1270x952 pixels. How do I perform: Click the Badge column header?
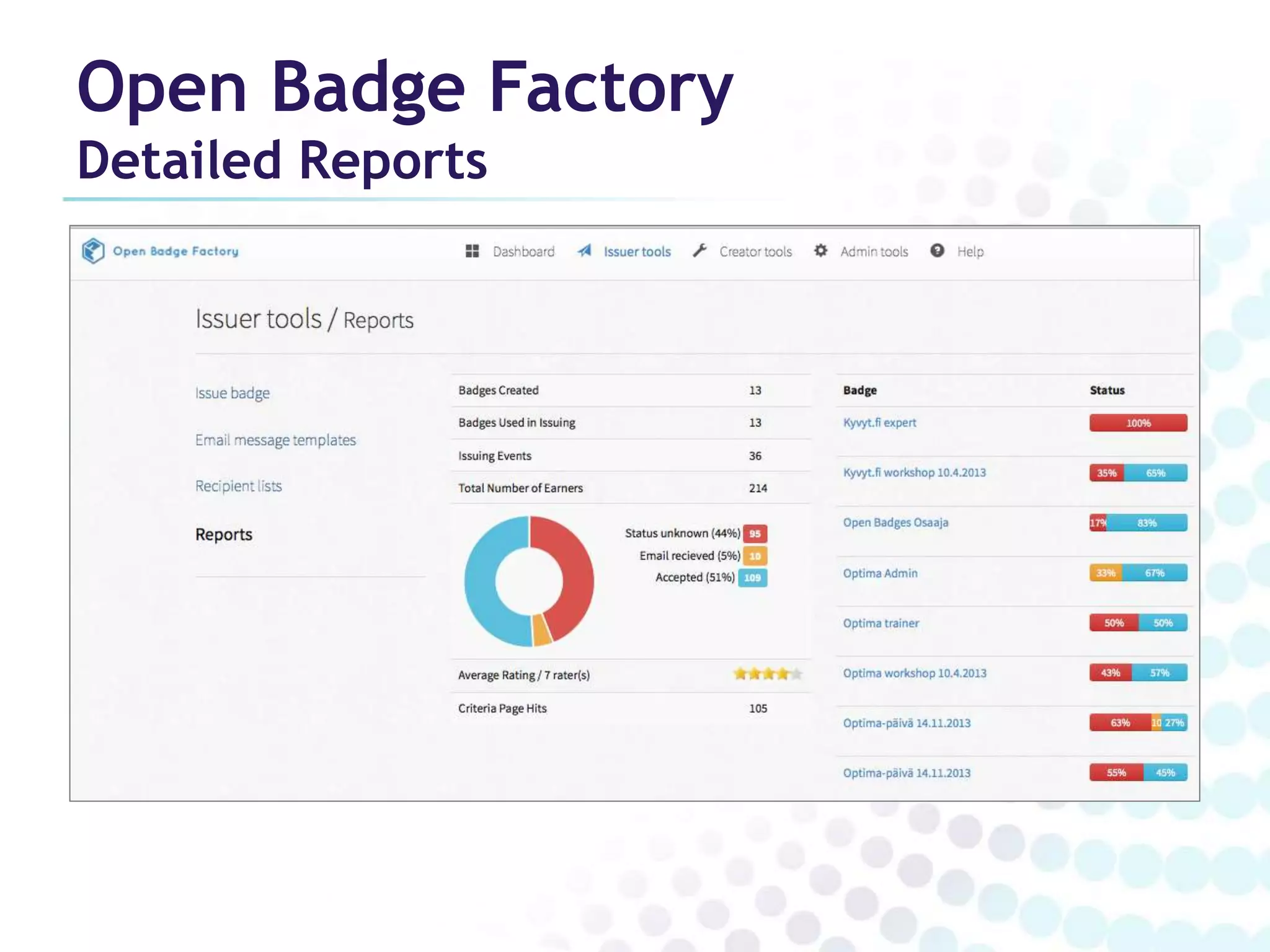[859, 390]
